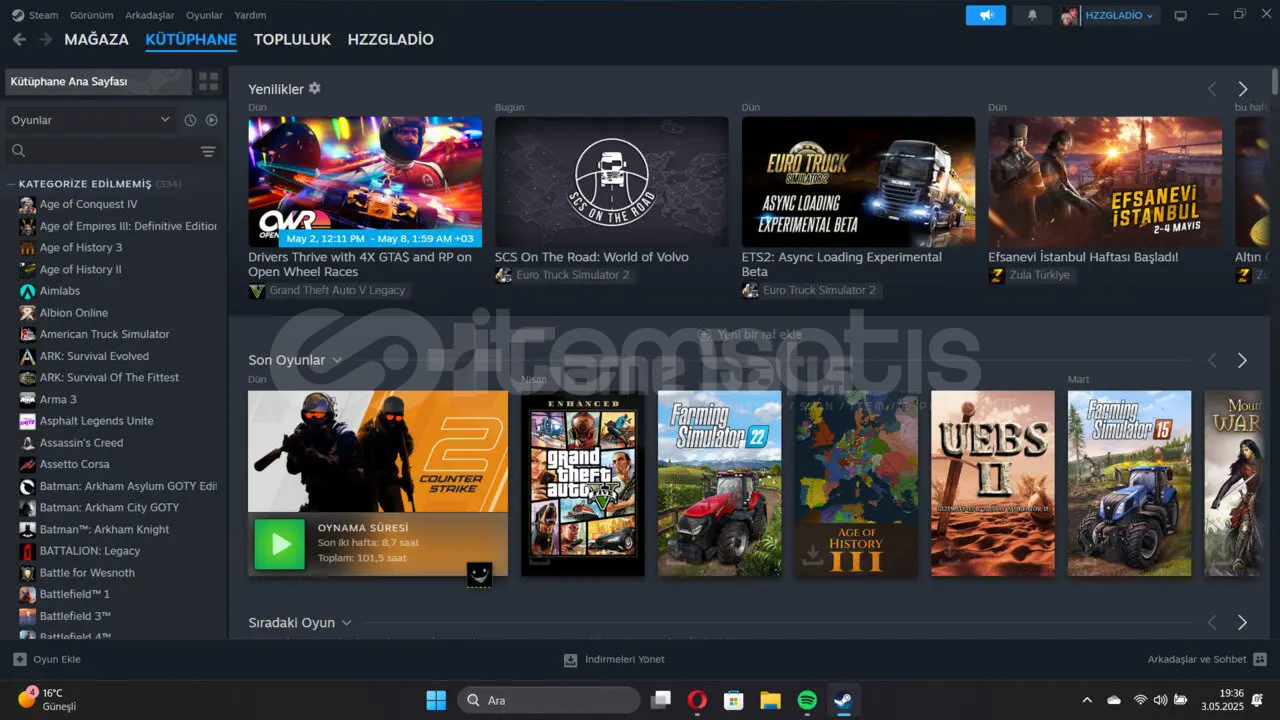This screenshot has height=720, width=1280.
Task: Open the HZZGLADİO profile tab
Action: point(390,40)
